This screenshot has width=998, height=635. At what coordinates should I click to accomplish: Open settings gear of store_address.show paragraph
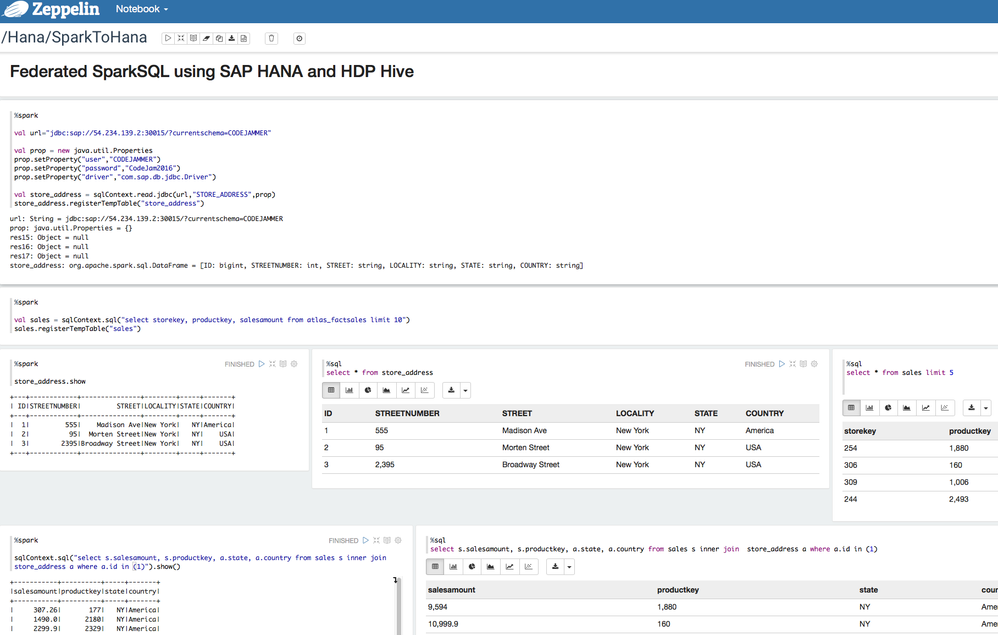coord(294,364)
